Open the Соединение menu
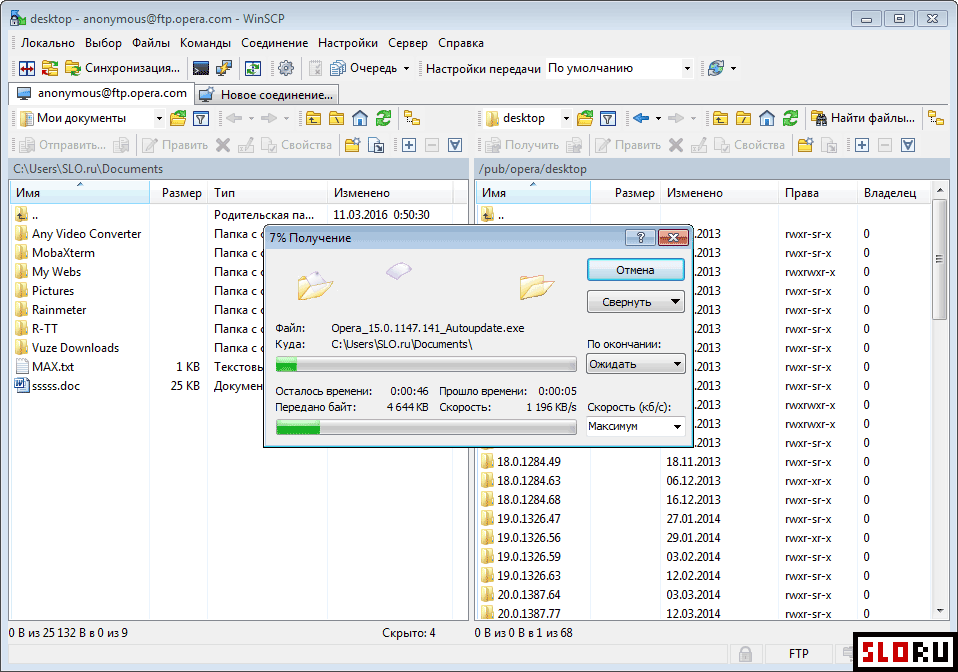958x672 pixels. coord(274,43)
